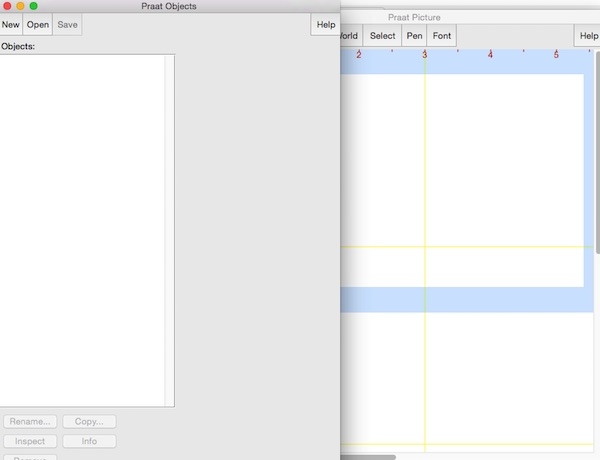Open the Select menu in Praat Picture

[382, 36]
